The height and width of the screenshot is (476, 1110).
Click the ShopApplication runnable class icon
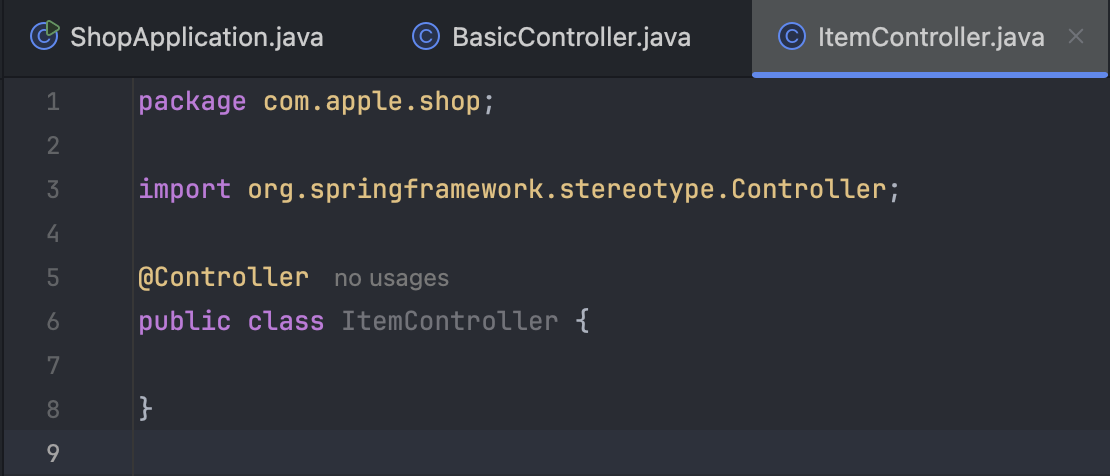pos(45,35)
